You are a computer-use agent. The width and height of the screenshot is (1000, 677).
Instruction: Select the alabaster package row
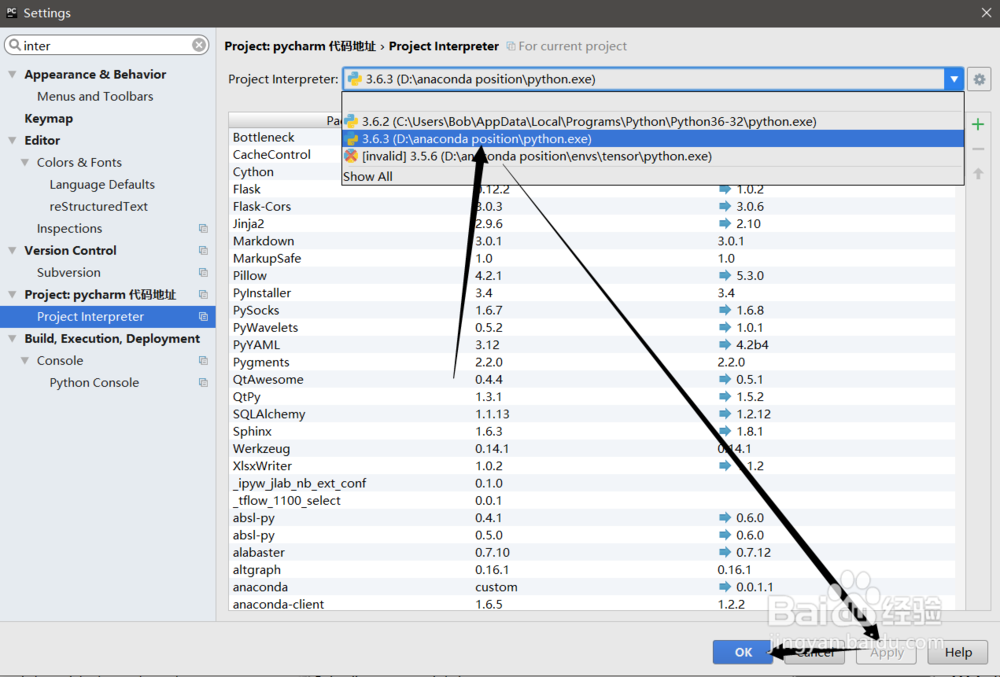pyautogui.click(x=592, y=552)
